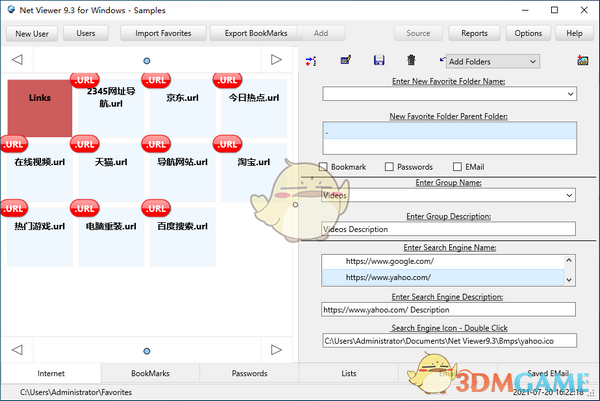The height and width of the screenshot is (401, 600).
Task: Click the New User button
Action: 32,34
